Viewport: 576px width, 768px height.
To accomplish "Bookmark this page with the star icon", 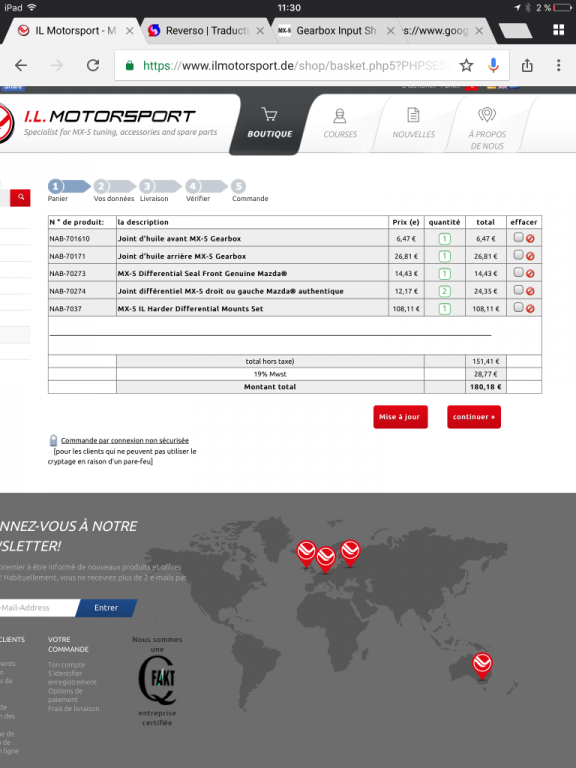I will [466, 65].
